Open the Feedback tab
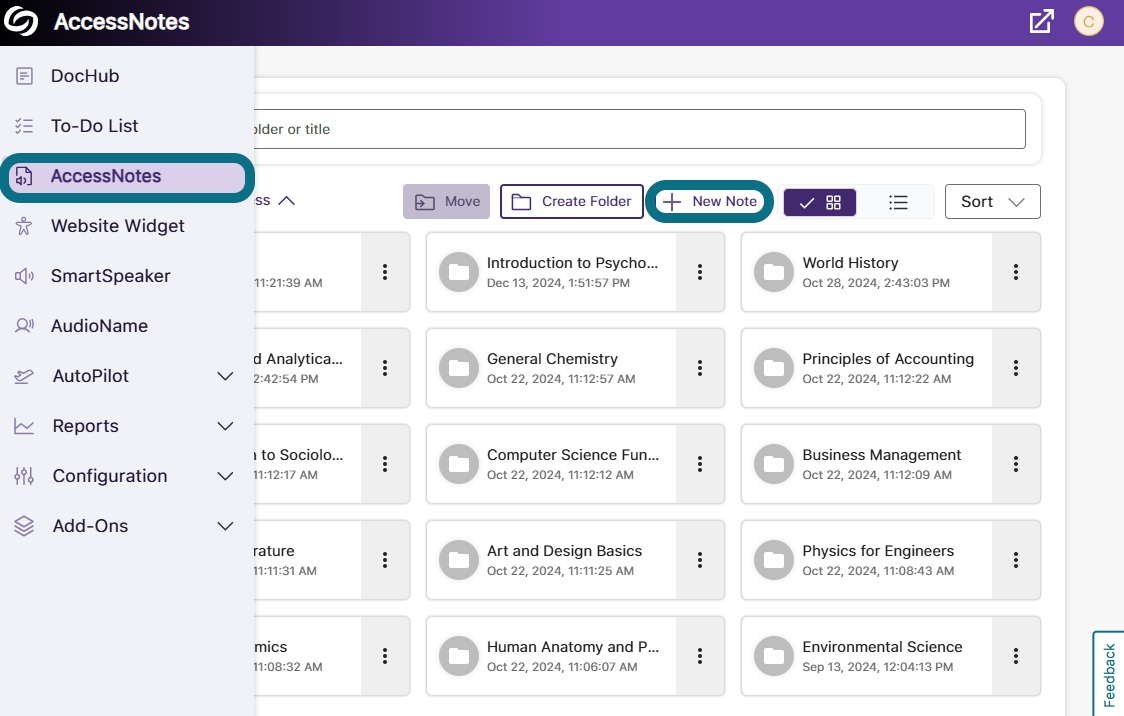The height and width of the screenshot is (716, 1124). 1109,674
